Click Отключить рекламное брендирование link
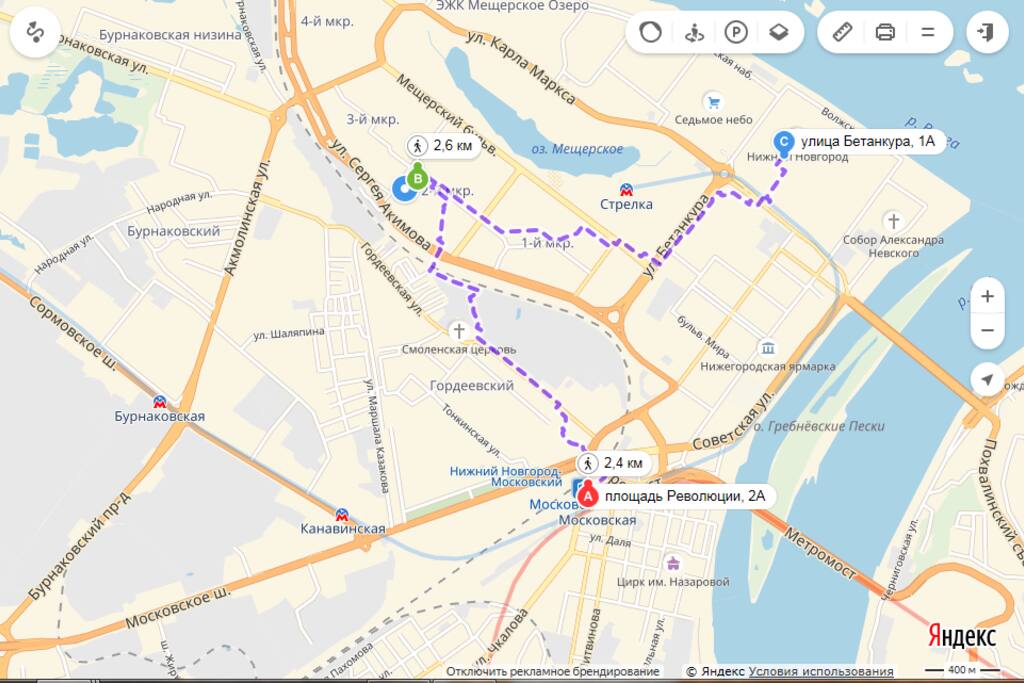This screenshot has height=683, width=1024. pos(552,671)
